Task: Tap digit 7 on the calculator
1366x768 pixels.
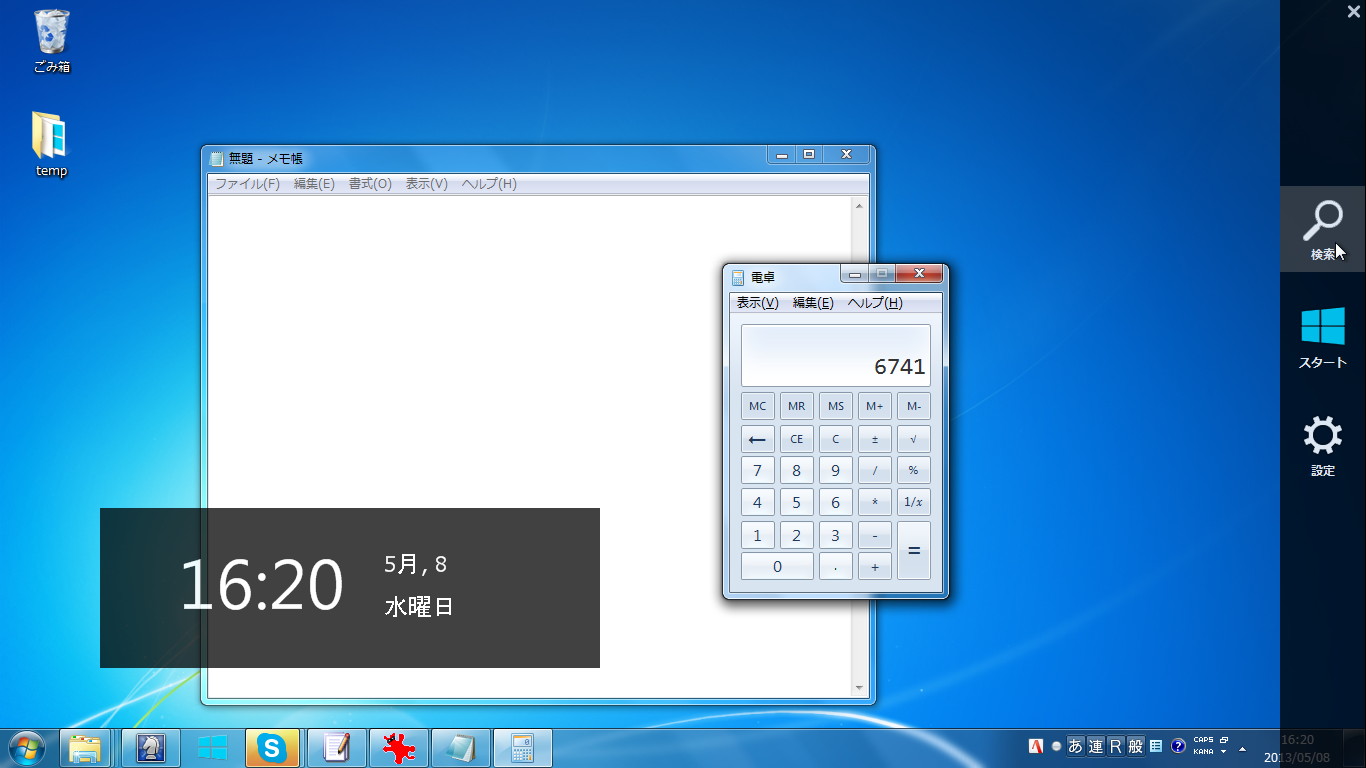Action: pos(758,471)
